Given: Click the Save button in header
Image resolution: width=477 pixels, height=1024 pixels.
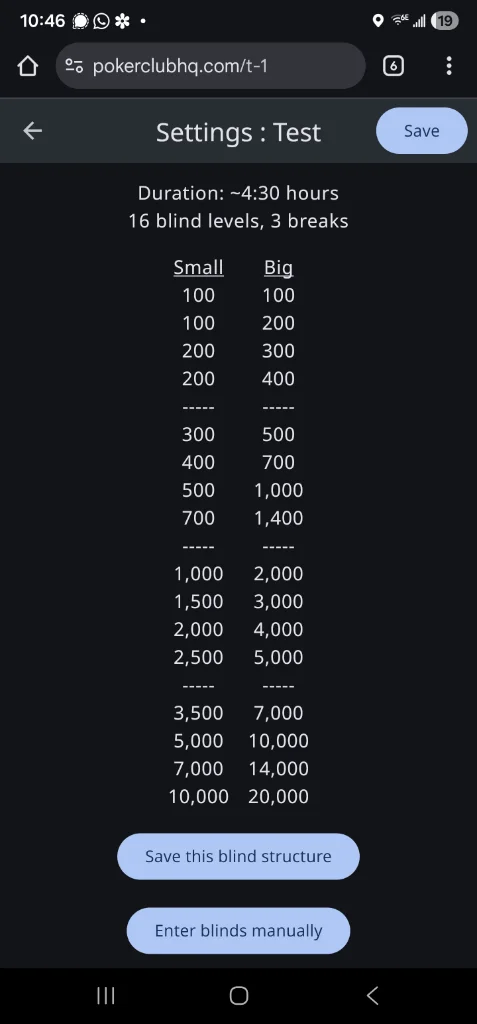Looking at the screenshot, I should [421, 131].
